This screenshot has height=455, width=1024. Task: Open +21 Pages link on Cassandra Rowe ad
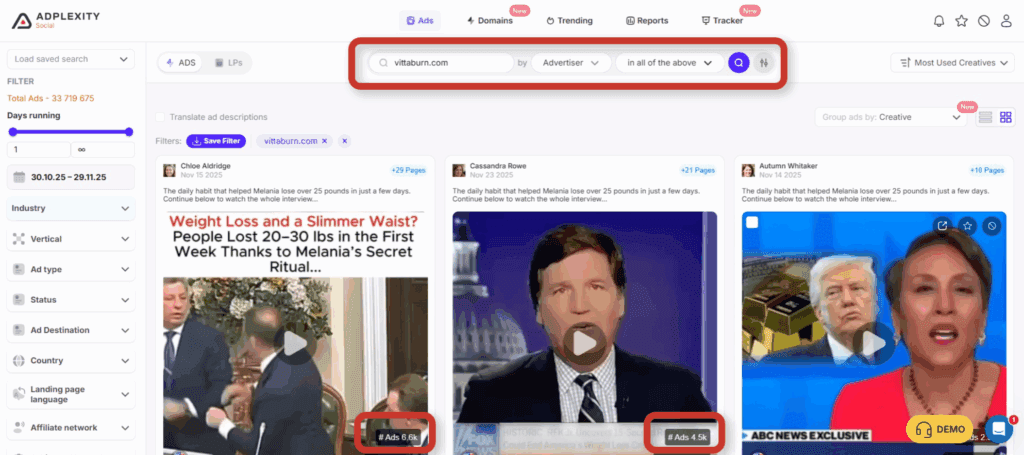point(698,170)
